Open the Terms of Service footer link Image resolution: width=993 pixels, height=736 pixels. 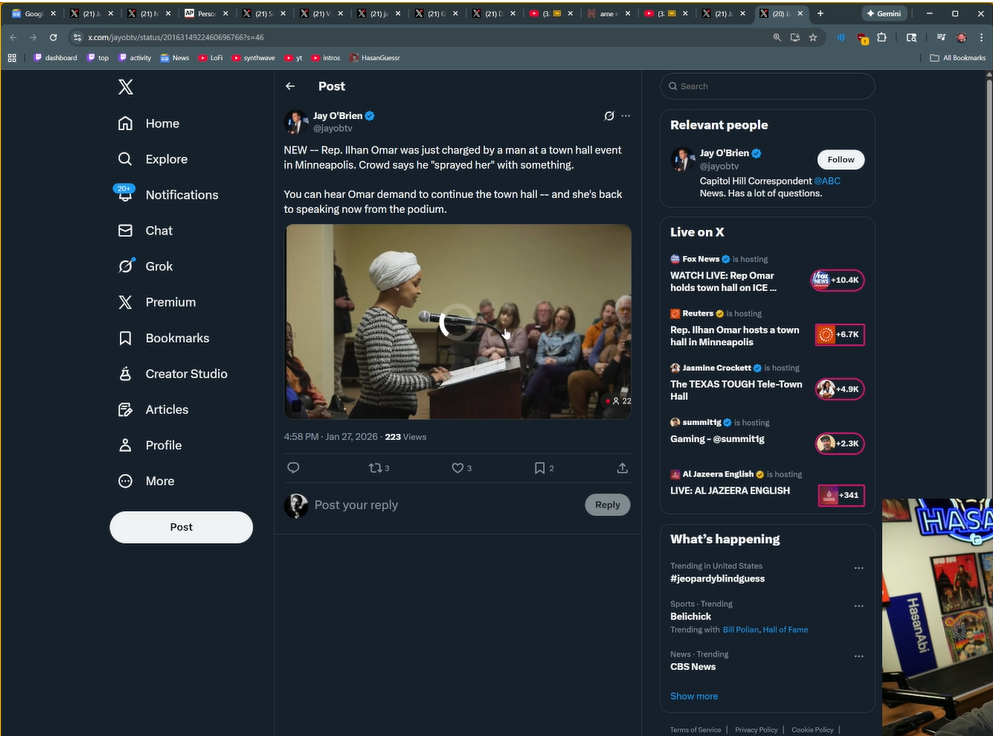695,730
